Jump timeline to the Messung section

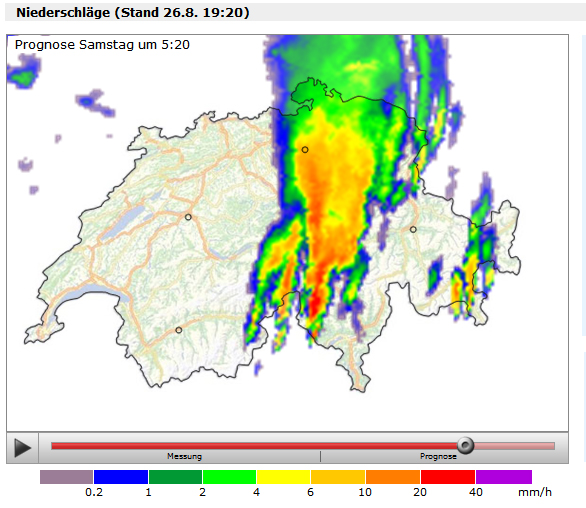pyautogui.click(x=184, y=456)
